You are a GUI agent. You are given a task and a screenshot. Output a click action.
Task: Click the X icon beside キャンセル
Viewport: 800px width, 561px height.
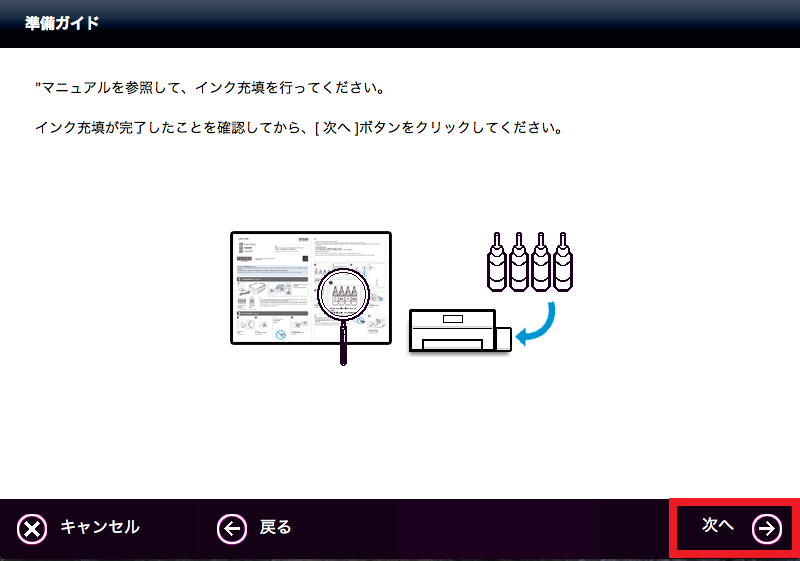click(x=33, y=528)
